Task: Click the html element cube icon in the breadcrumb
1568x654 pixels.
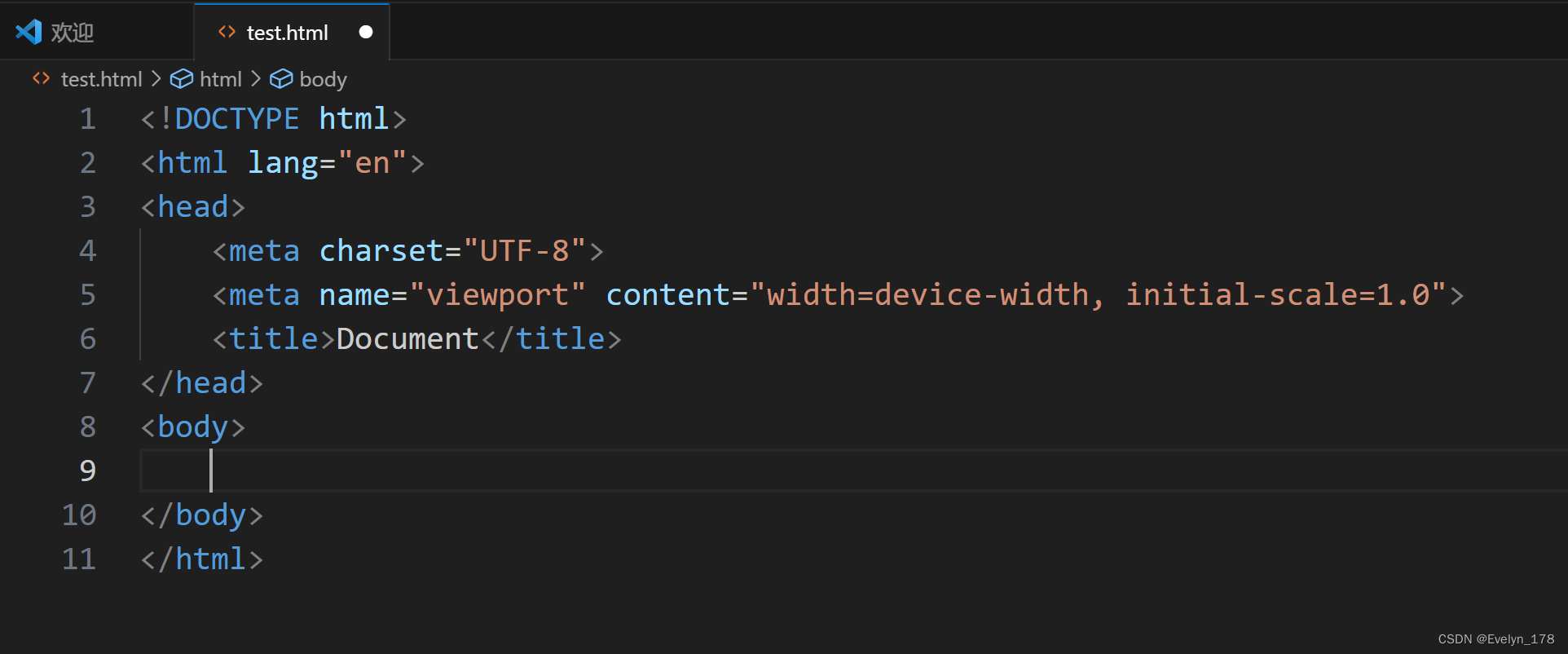Action: (182, 78)
